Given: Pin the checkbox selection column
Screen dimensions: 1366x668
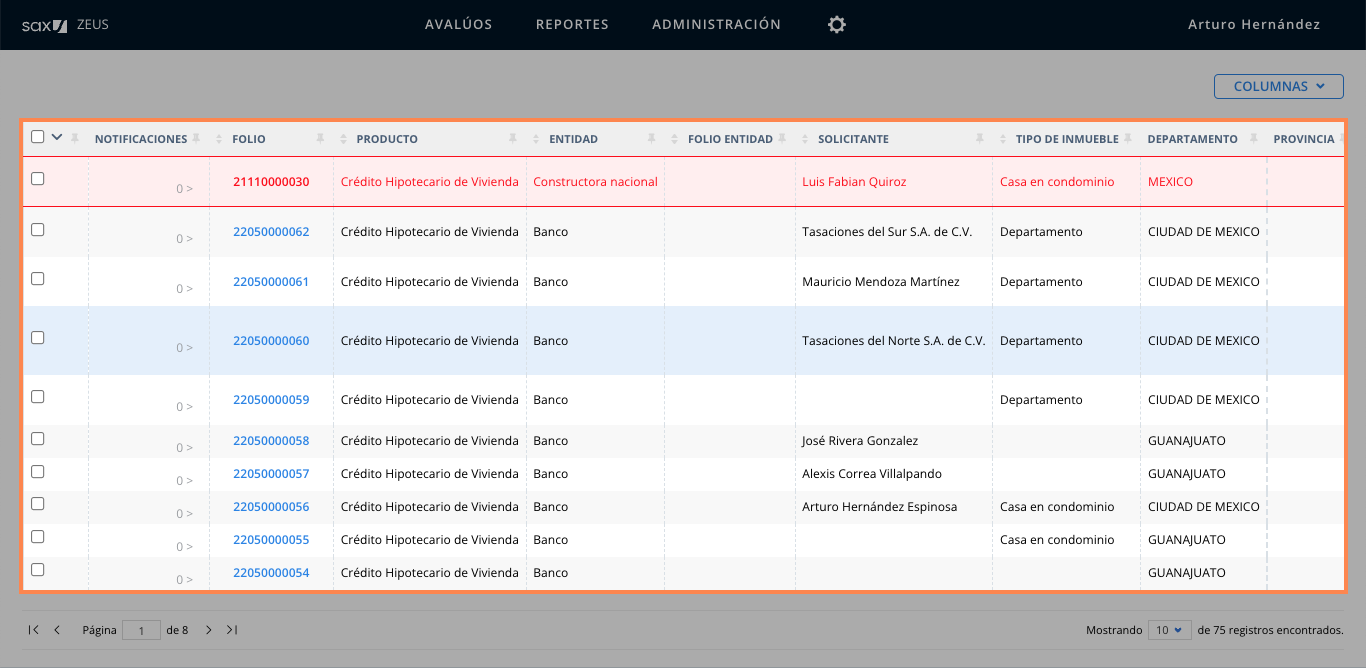Looking at the screenshot, I should tap(74, 138).
